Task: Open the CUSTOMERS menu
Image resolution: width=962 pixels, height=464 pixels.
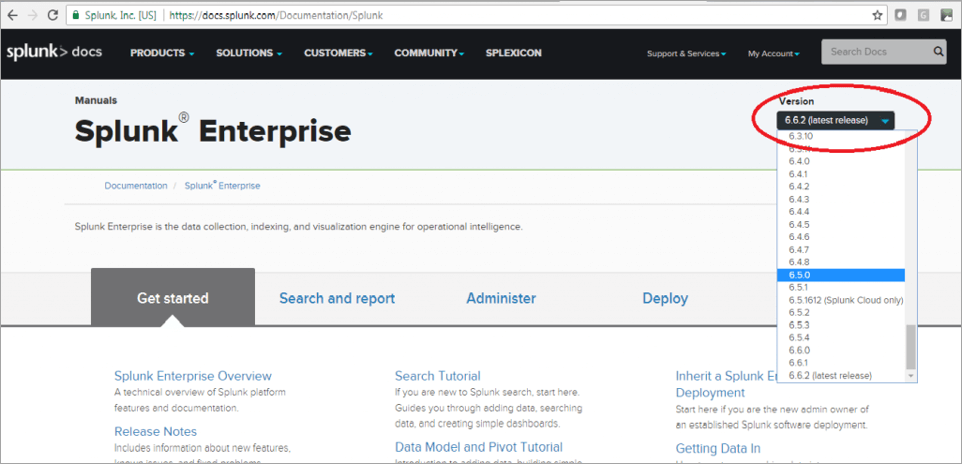Action: 339,53
